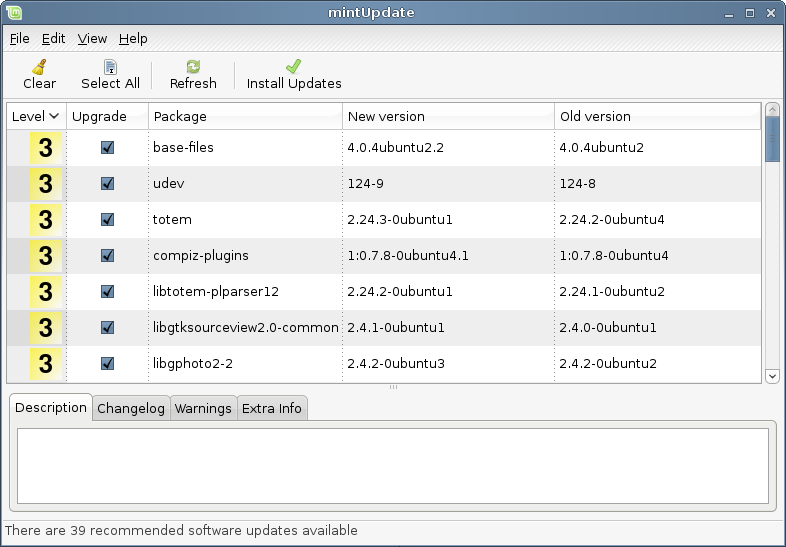Viewport: 786px width, 547px height.
Task: Switch to the Warnings tab
Action: (203, 409)
